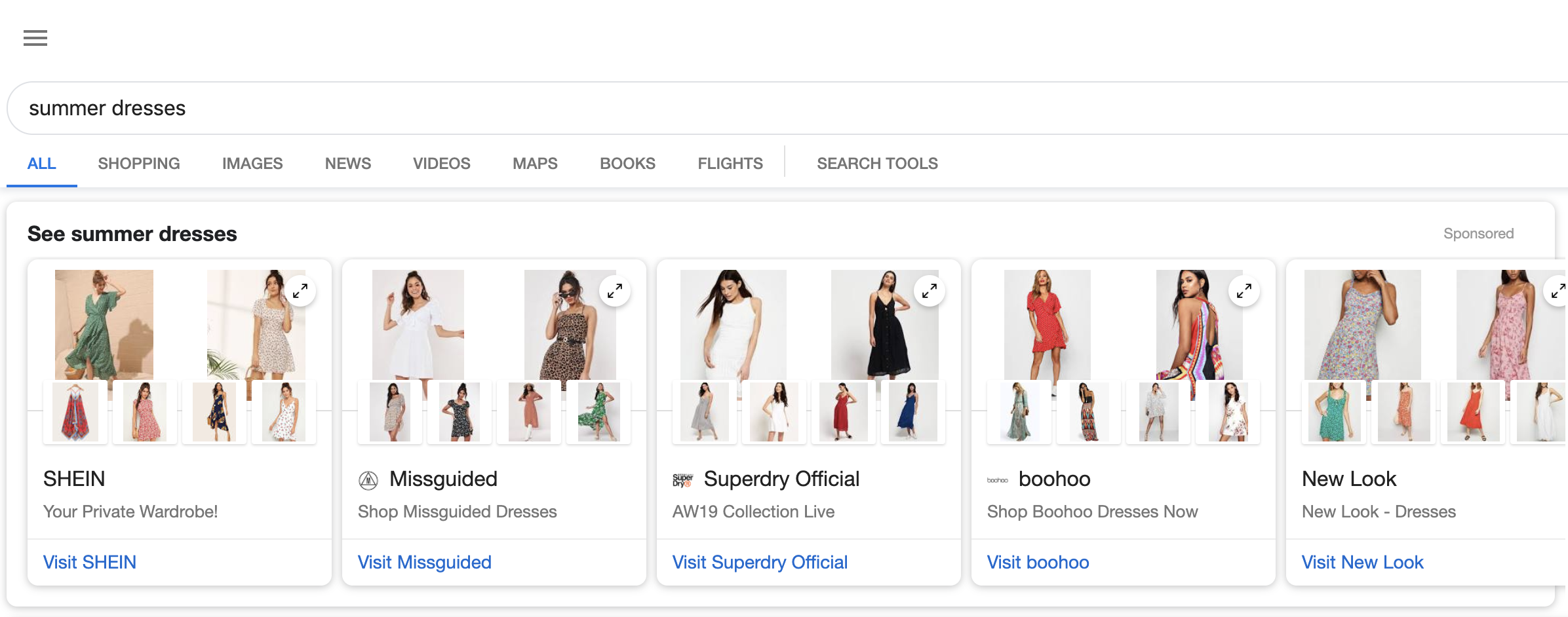Click the summer dresses search field
Viewport: 1568px width, 617px height.
[787, 108]
